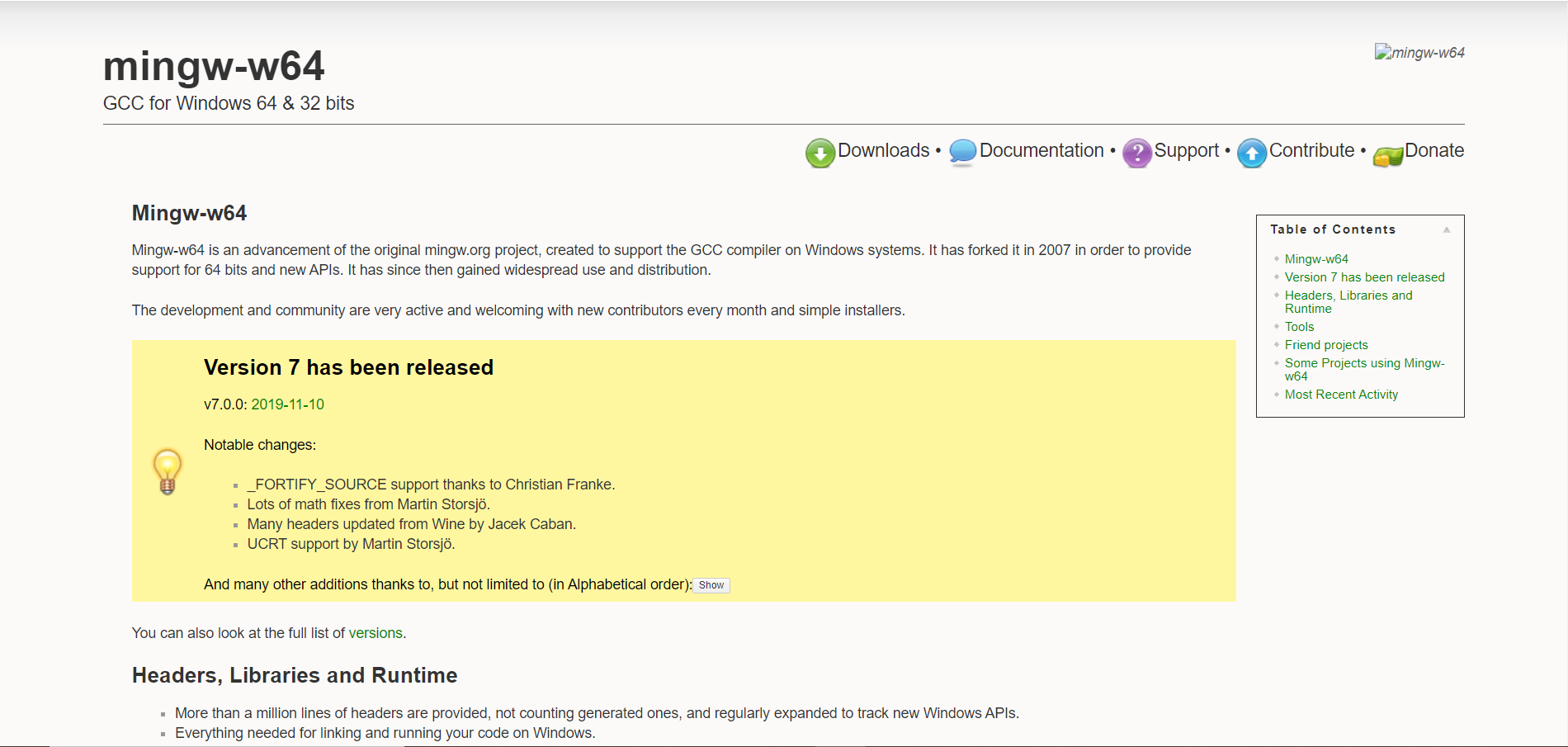Jump to Most Recent Activity entry
The image size is (1568, 747).
(x=1341, y=395)
